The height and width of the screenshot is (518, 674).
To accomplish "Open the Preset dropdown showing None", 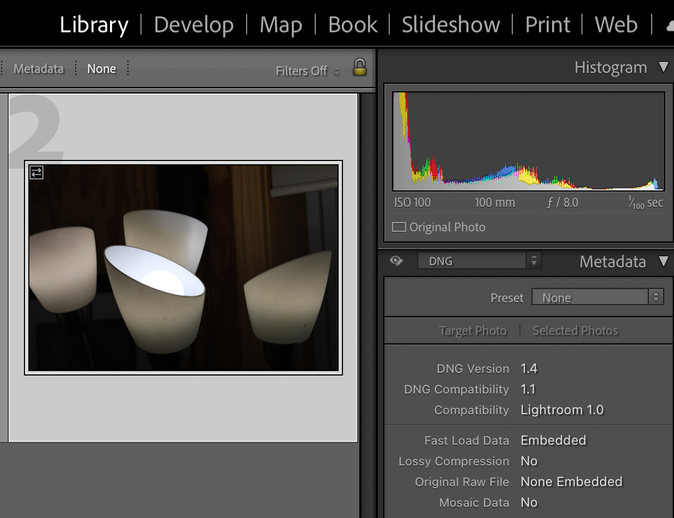I will tap(597, 297).
